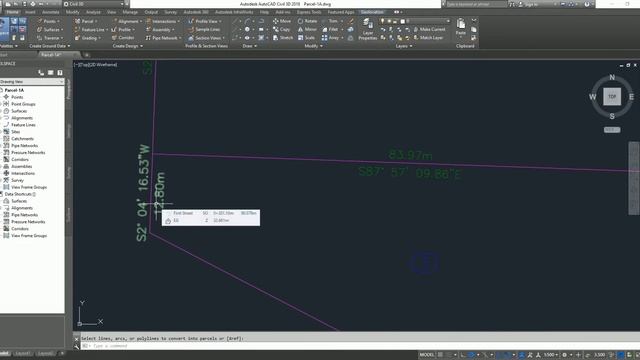Image resolution: width=640 pixels, height=360 pixels.
Task: Select the Scale tool
Action: coord(306,38)
